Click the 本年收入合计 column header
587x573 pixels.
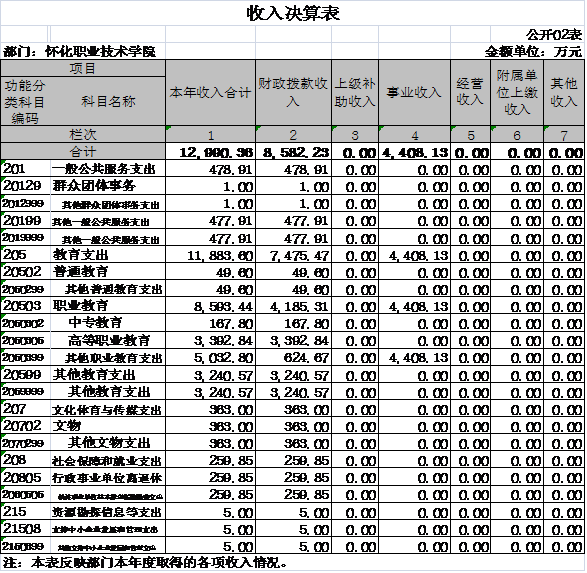pyautogui.click(x=210, y=92)
